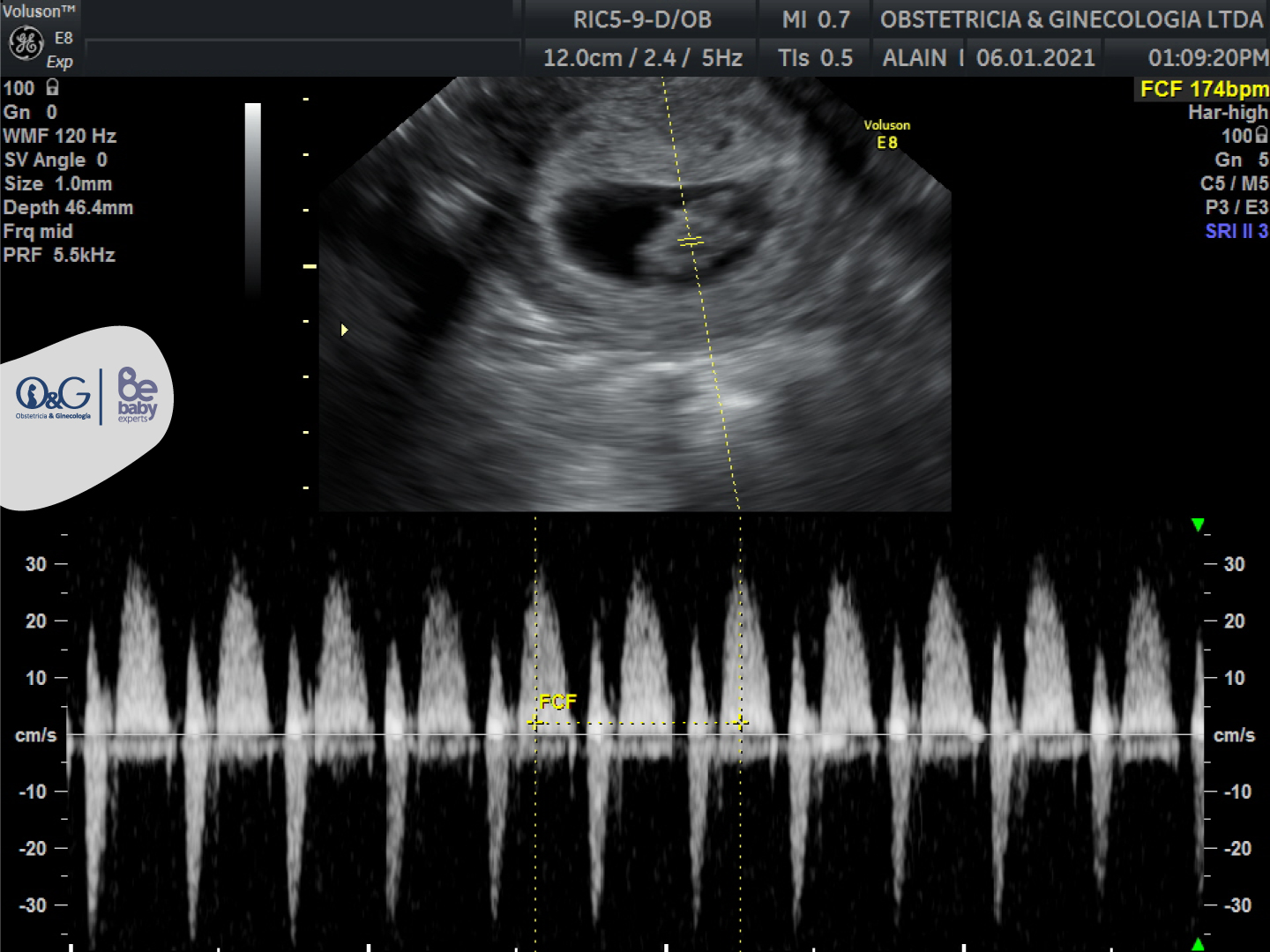Screen dimensions: 1270x952
Task: Click the left cm/s axis label
Action: tap(35, 735)
